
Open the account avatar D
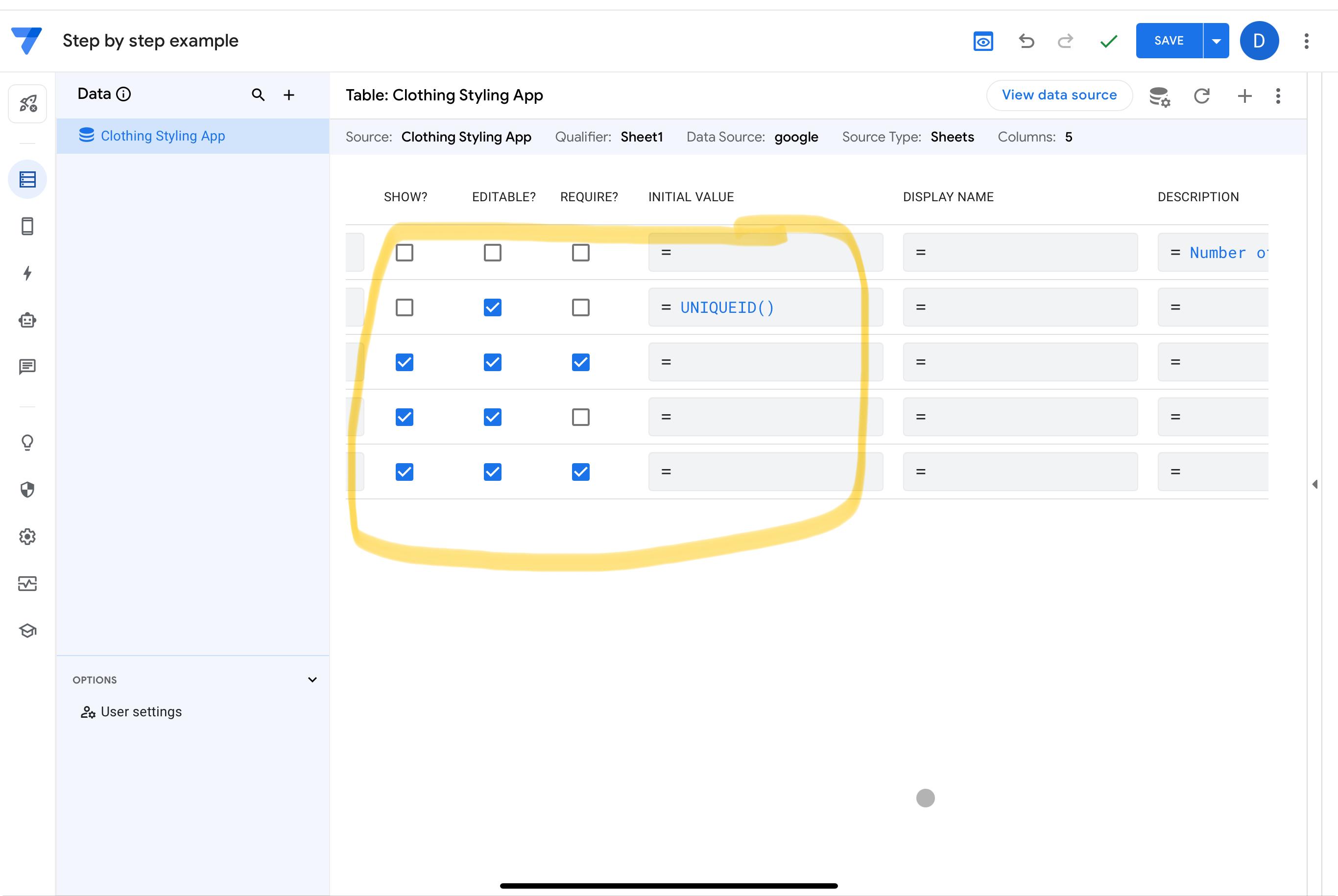tap(1259, 41)
